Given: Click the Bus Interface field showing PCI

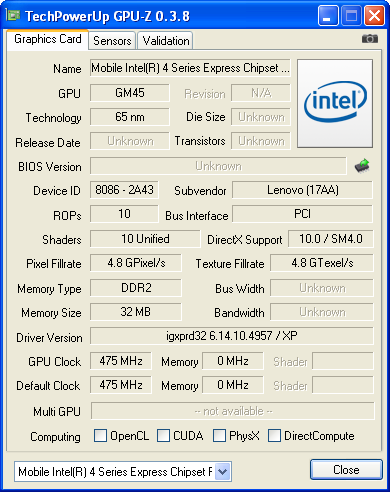Looking at the screenshot, I should point(302,214).
